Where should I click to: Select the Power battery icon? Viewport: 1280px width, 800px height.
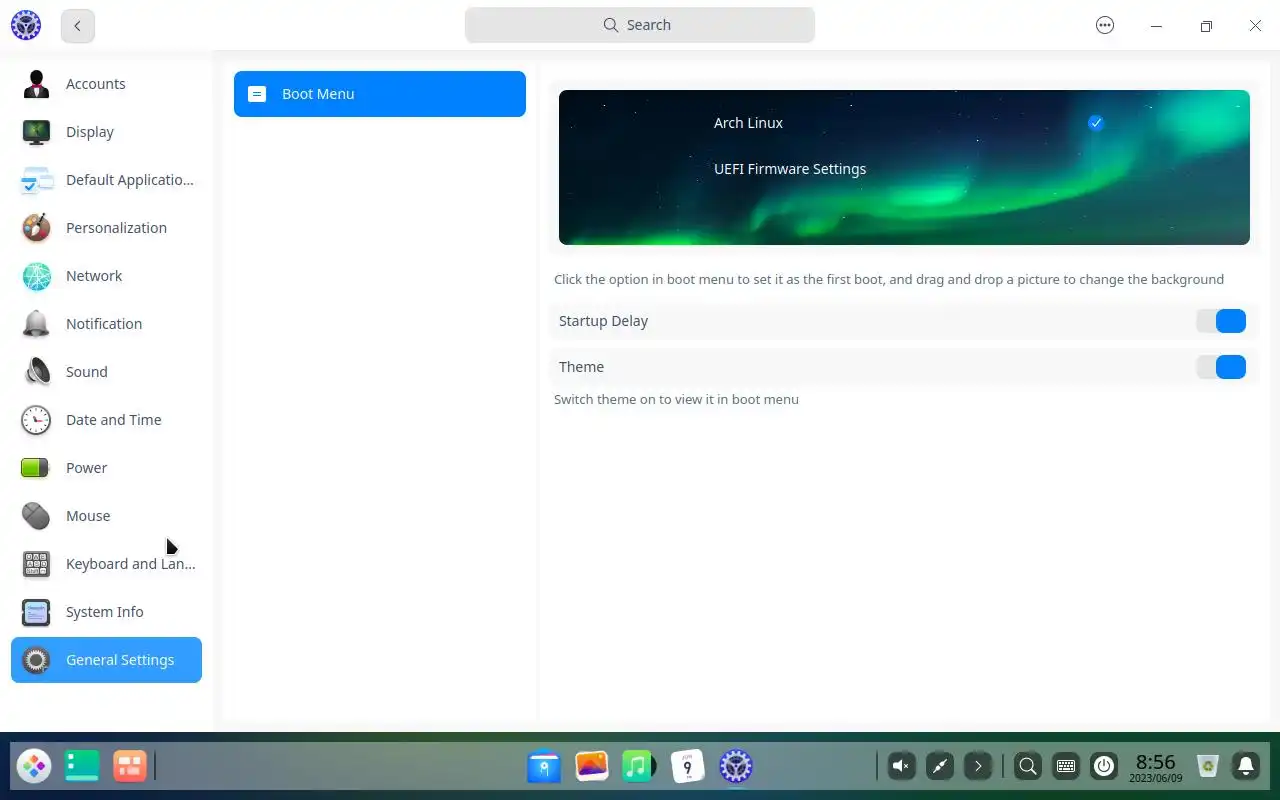coord(36,468)
